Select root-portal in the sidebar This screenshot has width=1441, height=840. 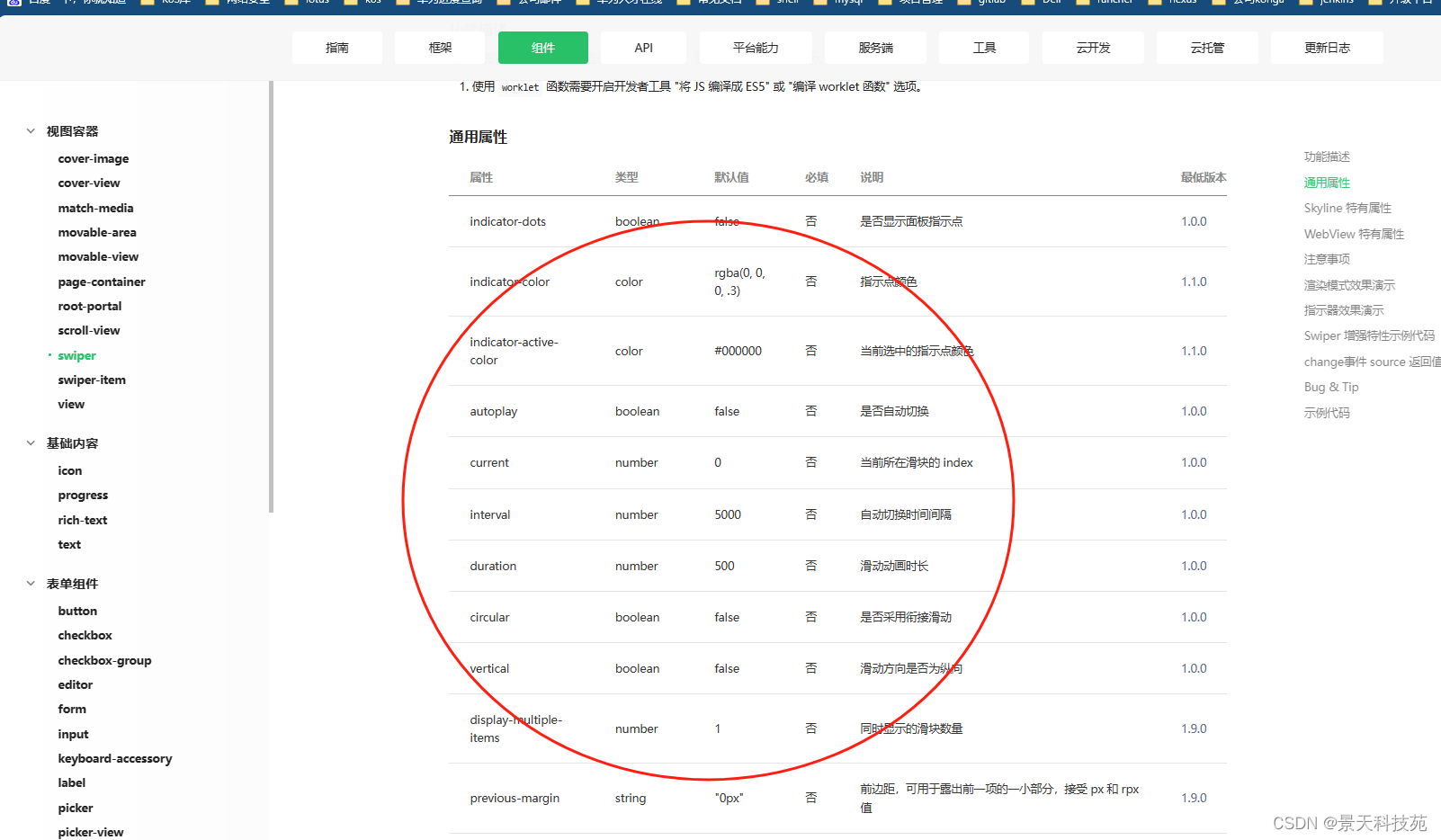(90, 306)
